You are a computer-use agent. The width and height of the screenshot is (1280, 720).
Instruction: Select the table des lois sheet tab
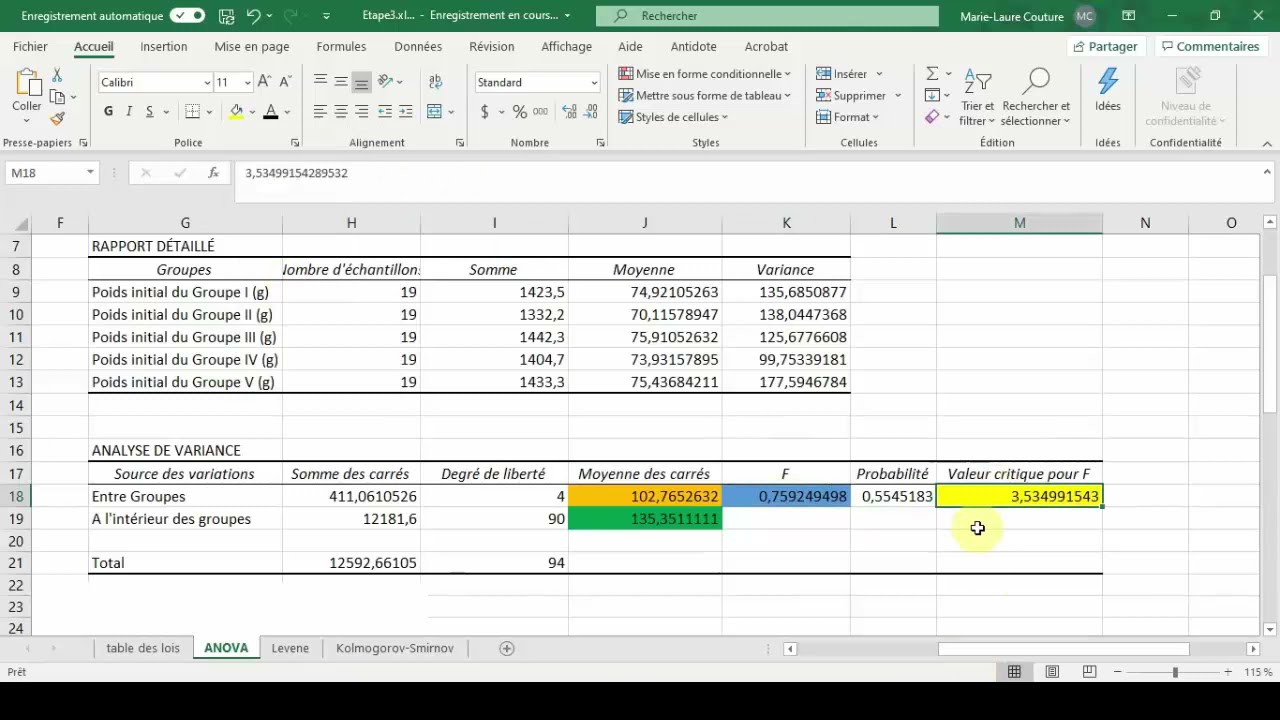click(x=143, y=648)
